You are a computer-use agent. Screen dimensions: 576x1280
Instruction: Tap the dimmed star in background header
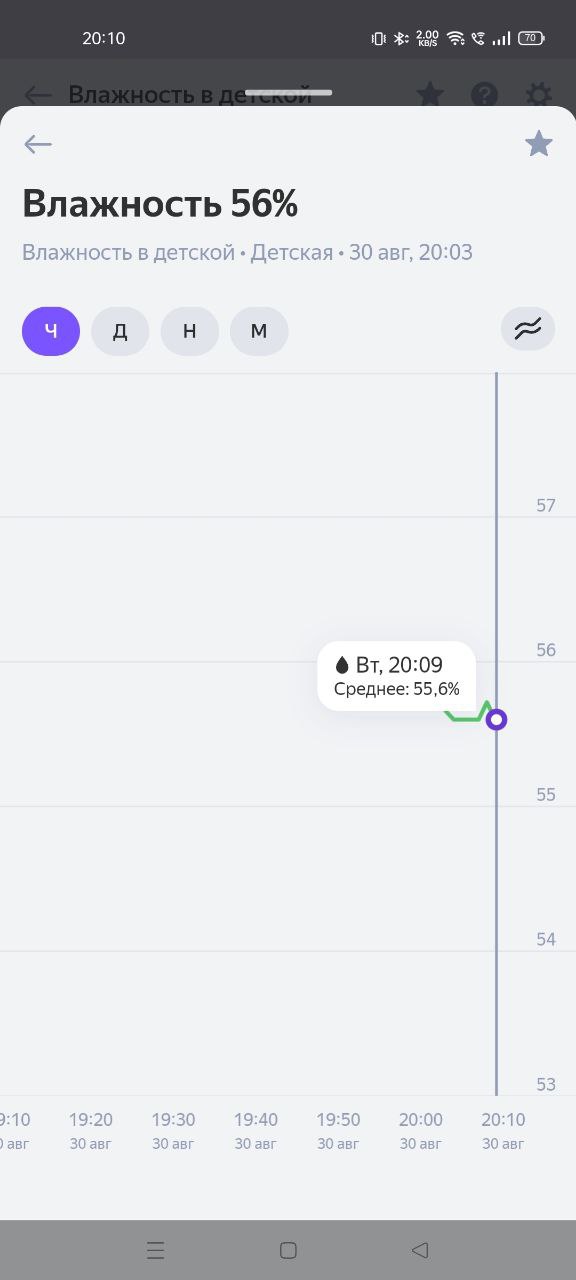click(x=430, y=95)
